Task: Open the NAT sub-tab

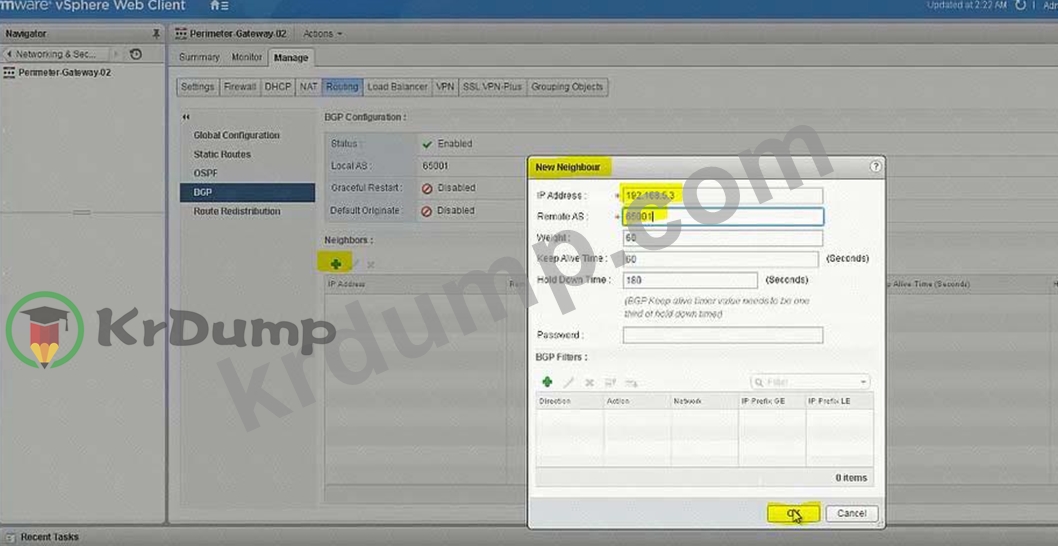Action: point(308,86)
